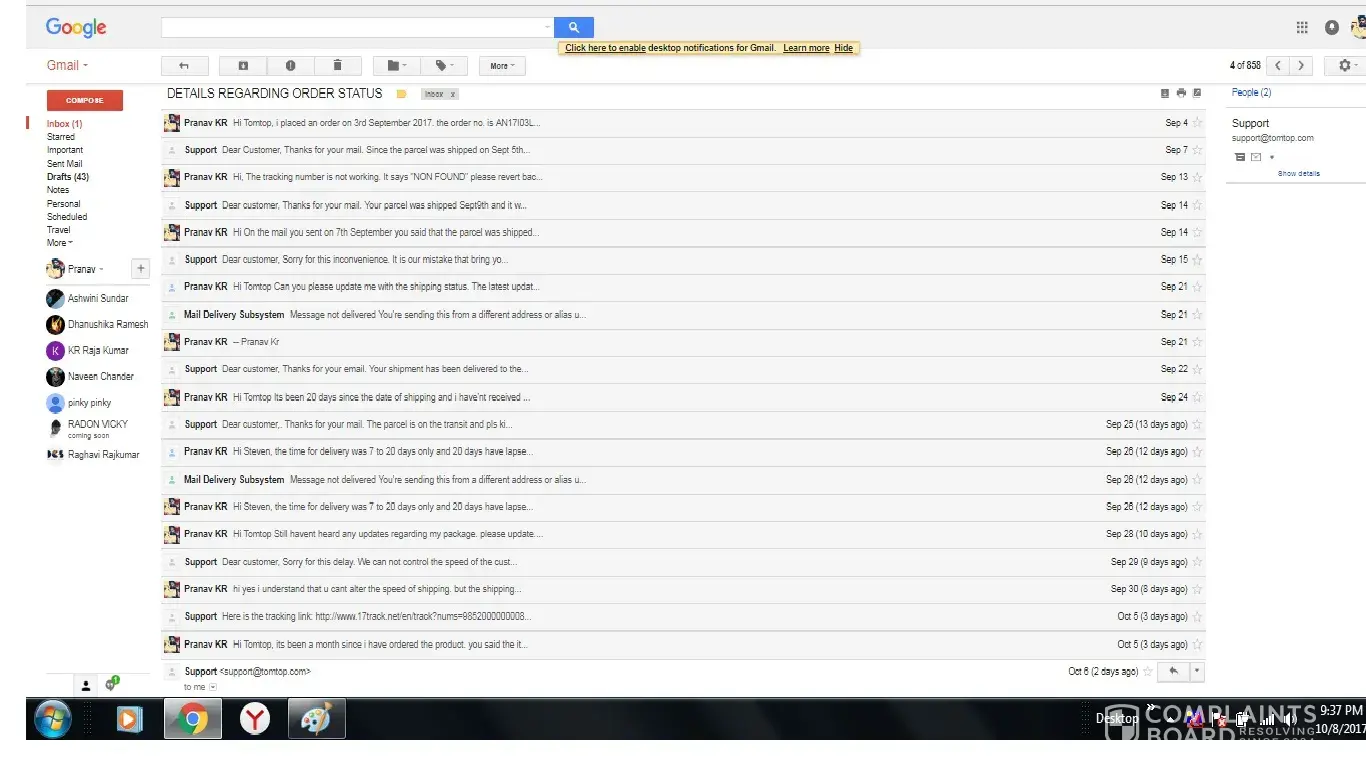
Task: Delete the conversation using the trash icon
Action: [338, 66]
